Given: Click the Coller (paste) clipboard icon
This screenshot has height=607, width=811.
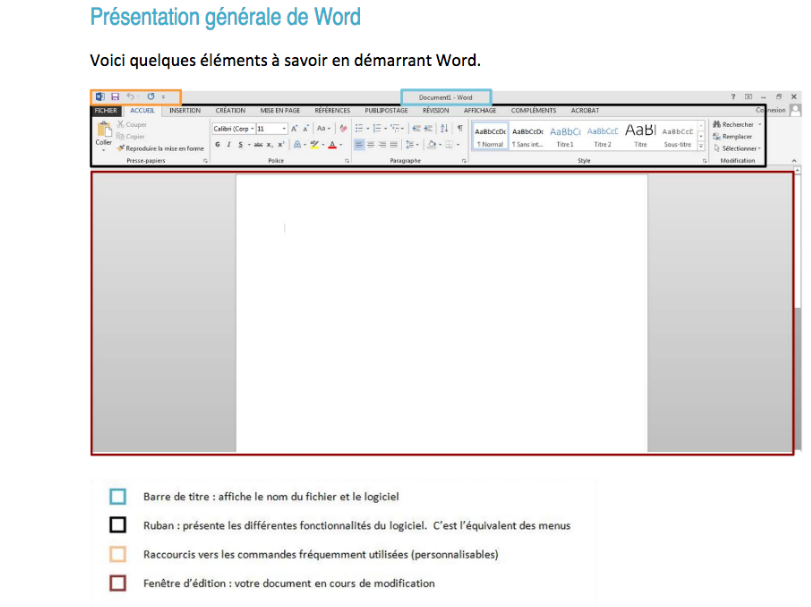Looking at the screenshot, I should pos(103,129).
